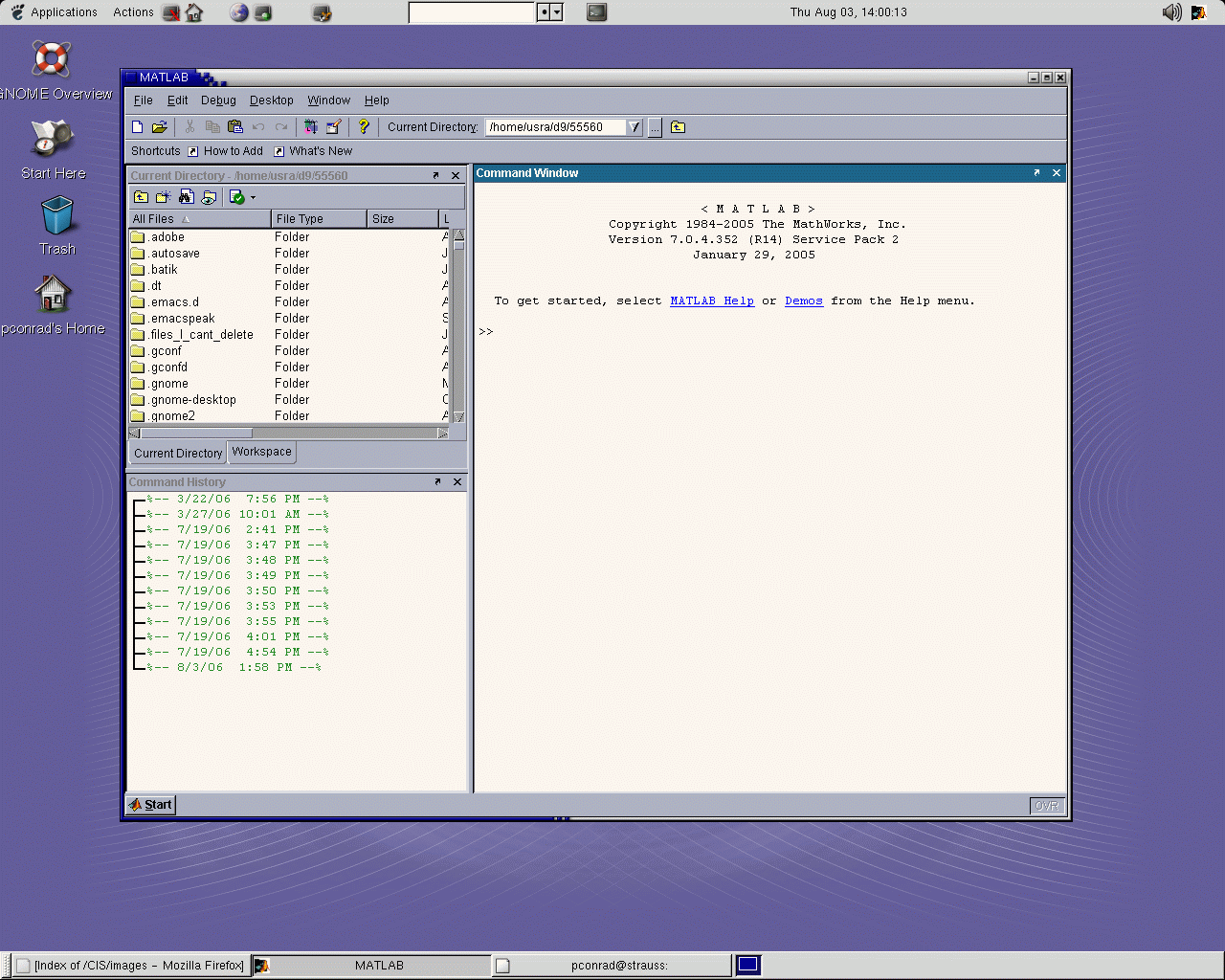1225x980 pixels.
Task: Launch the terminal icon in top panel
Action: tap(596, 12)
